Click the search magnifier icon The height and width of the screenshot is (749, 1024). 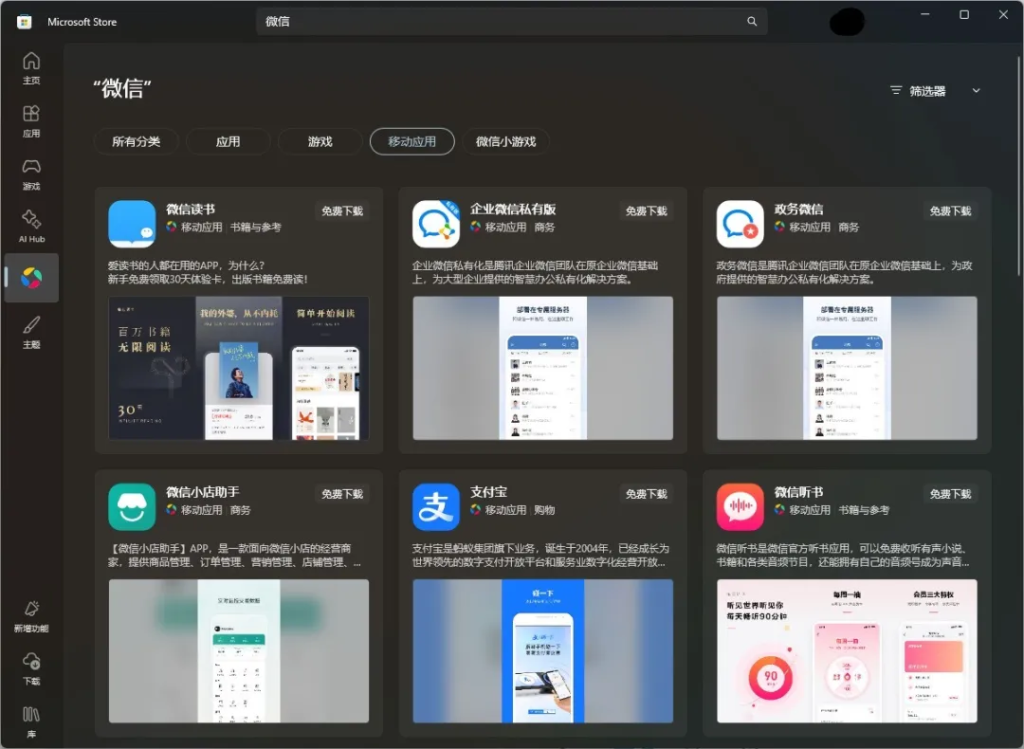[751, 20]
